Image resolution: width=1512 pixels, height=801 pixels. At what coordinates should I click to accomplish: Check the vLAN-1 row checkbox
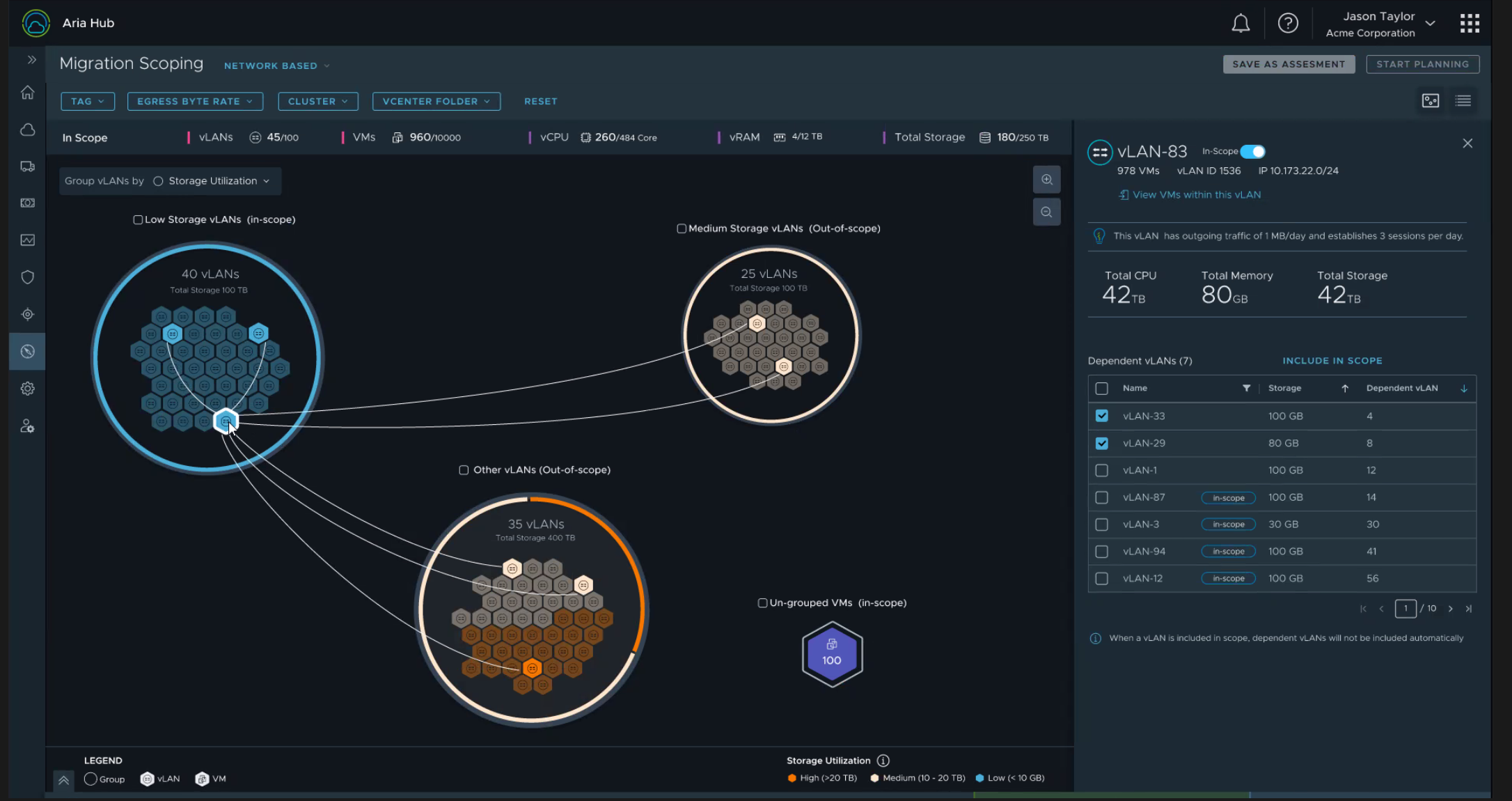tap(1101, 470)
